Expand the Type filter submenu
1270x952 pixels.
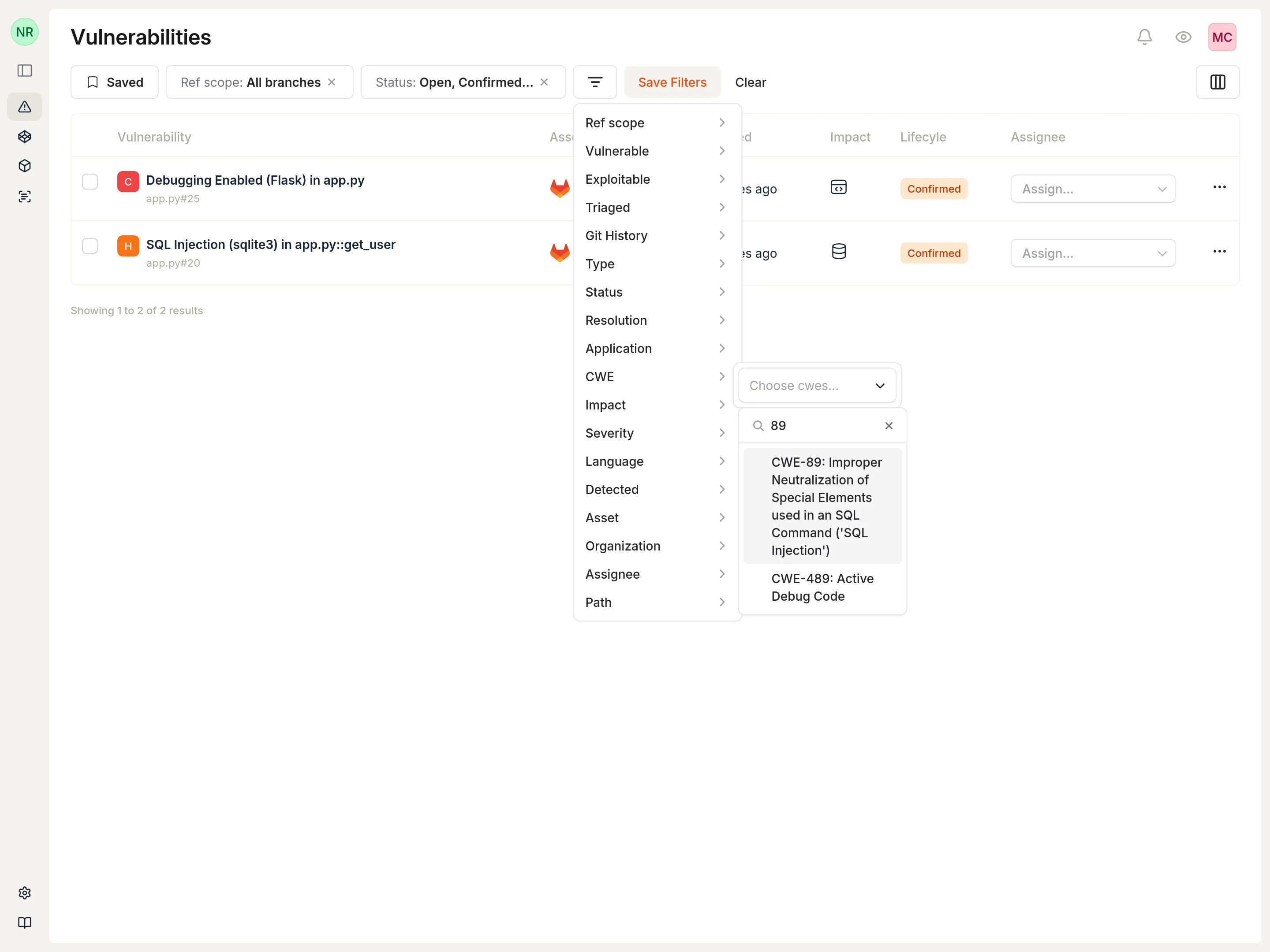(657, 264)
